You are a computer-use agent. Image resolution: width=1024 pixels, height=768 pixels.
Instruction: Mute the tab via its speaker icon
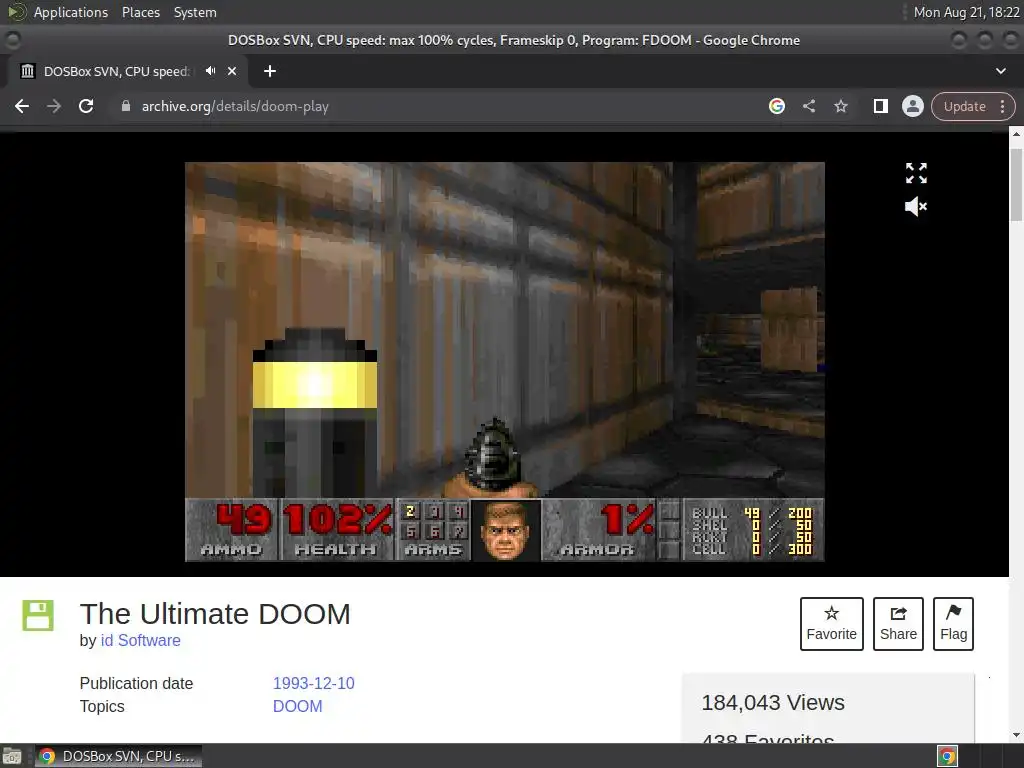210,71
